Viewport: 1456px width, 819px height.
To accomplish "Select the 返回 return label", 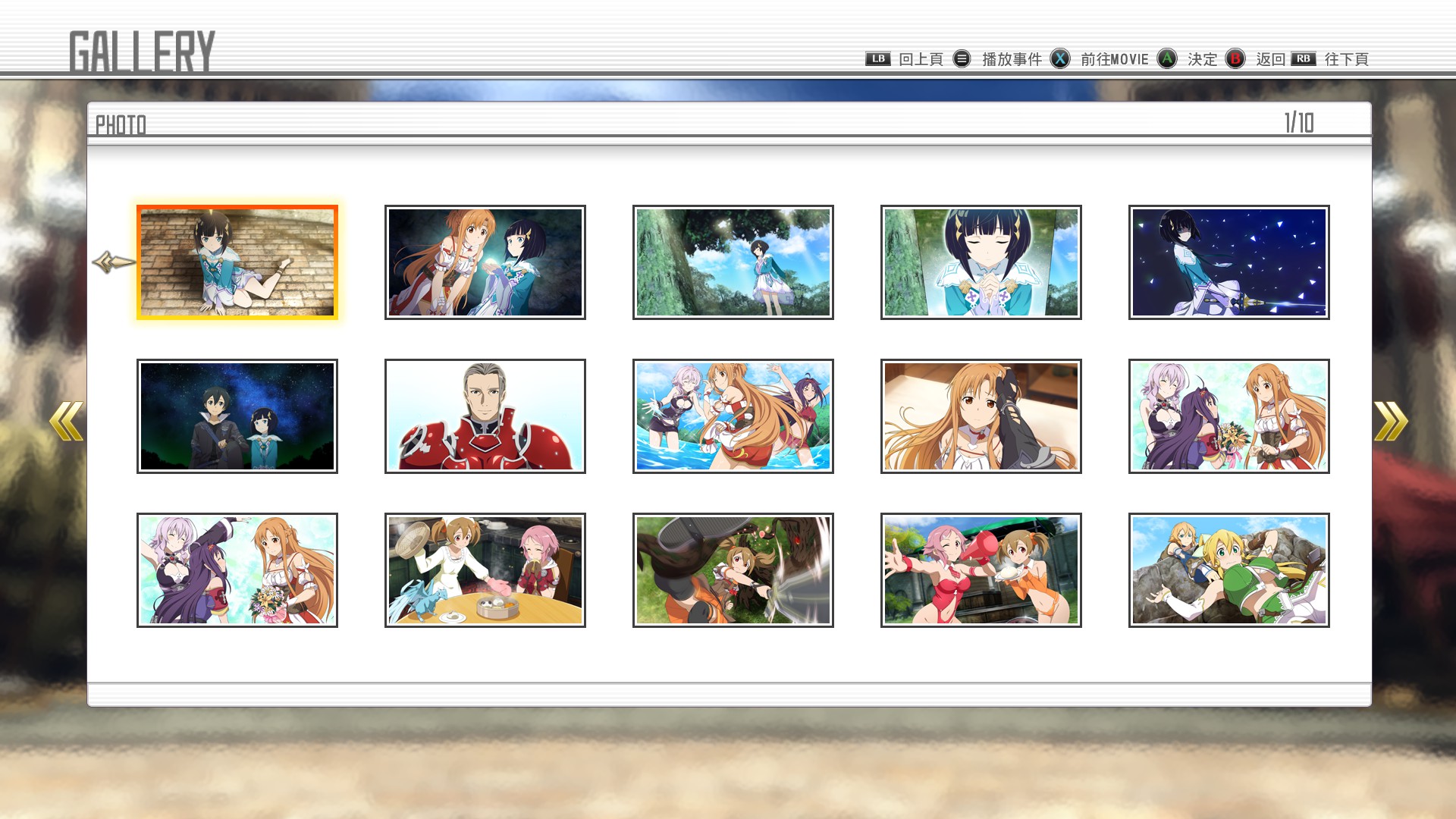I will pyautogui.click(x=1270, y=59).
